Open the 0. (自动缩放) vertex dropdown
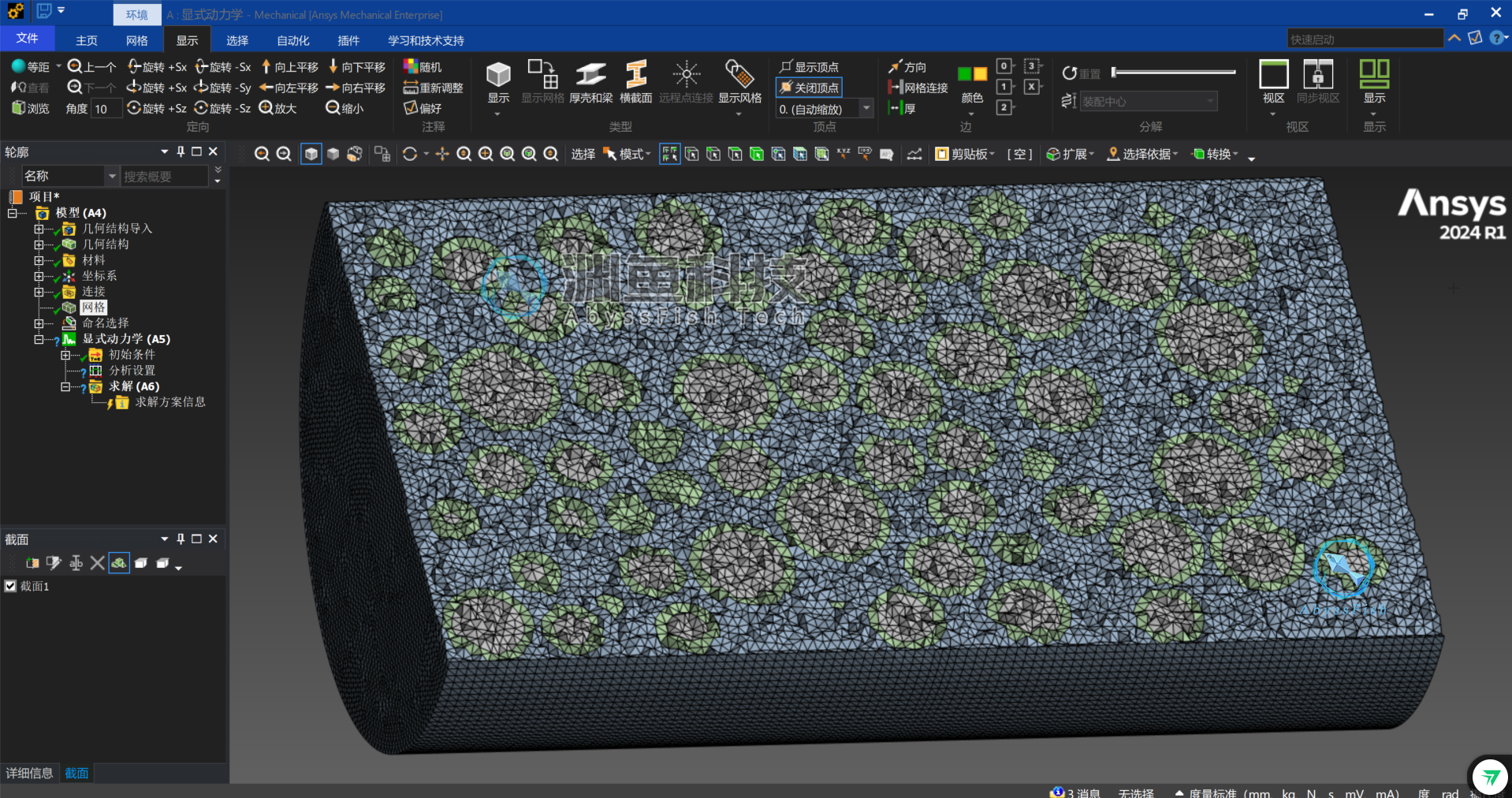1512x798 pixels. (867, 108)
